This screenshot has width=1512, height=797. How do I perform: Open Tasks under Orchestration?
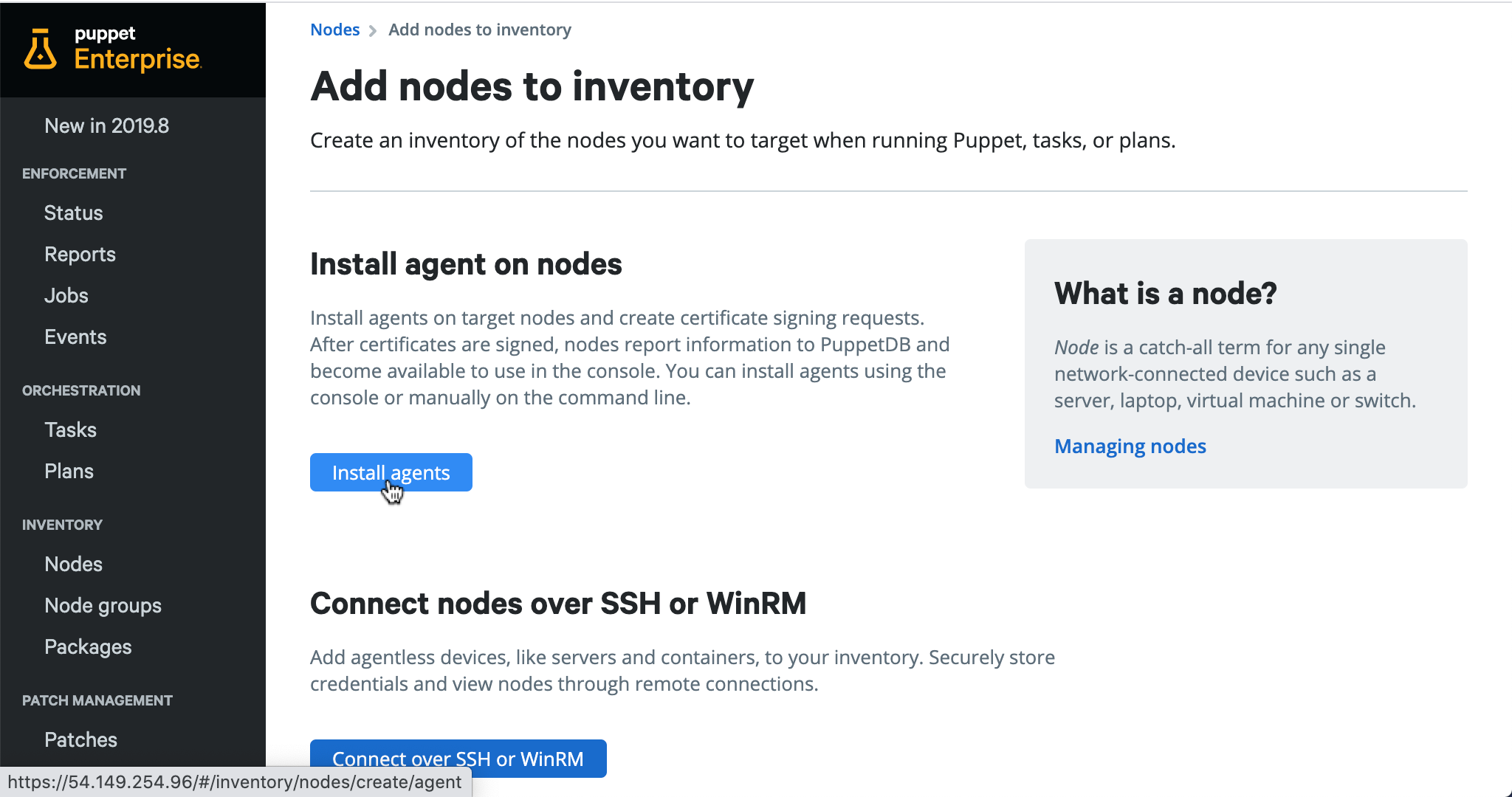(x=70, y=430)
